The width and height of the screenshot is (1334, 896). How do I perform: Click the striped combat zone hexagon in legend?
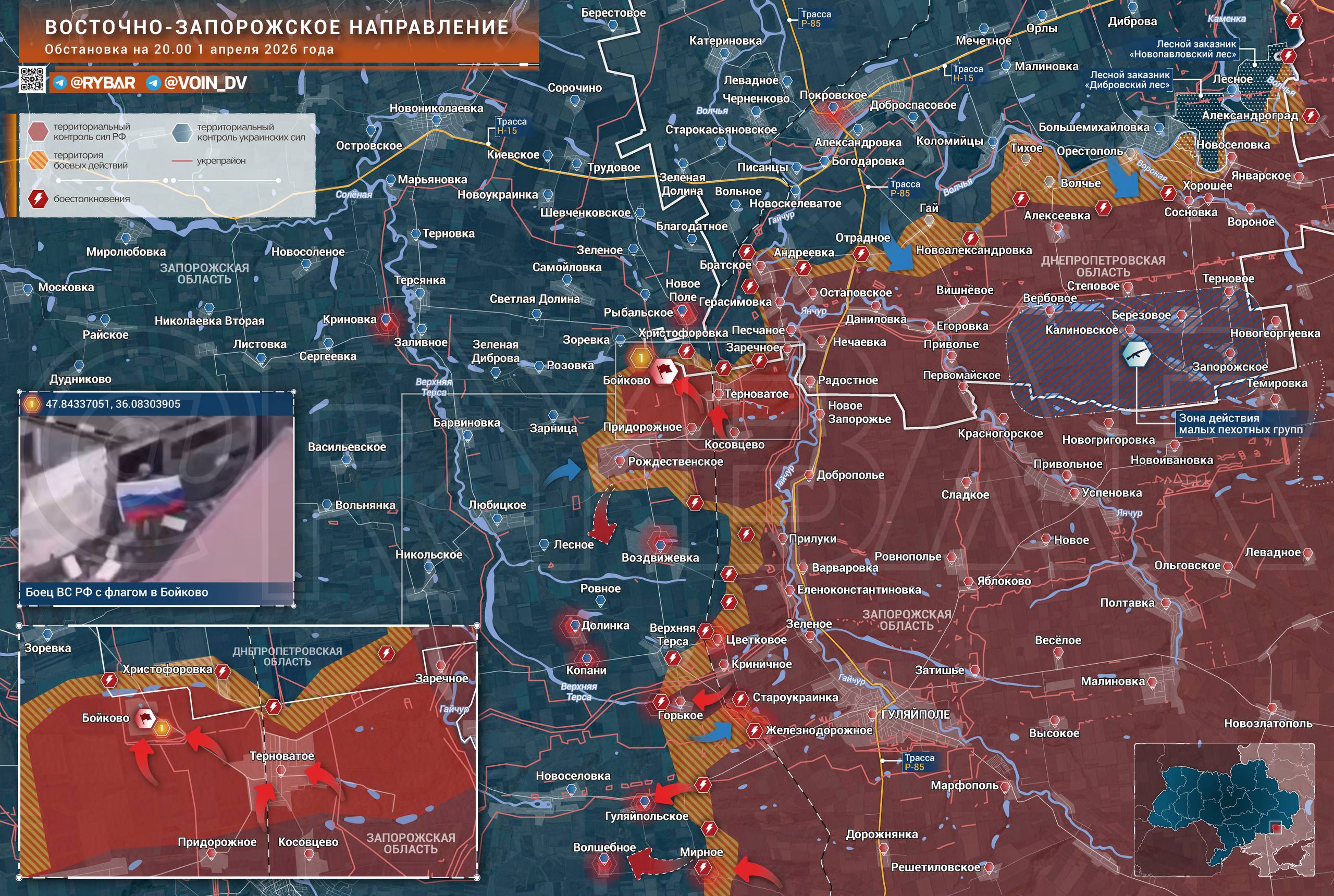tap(38, 160)
